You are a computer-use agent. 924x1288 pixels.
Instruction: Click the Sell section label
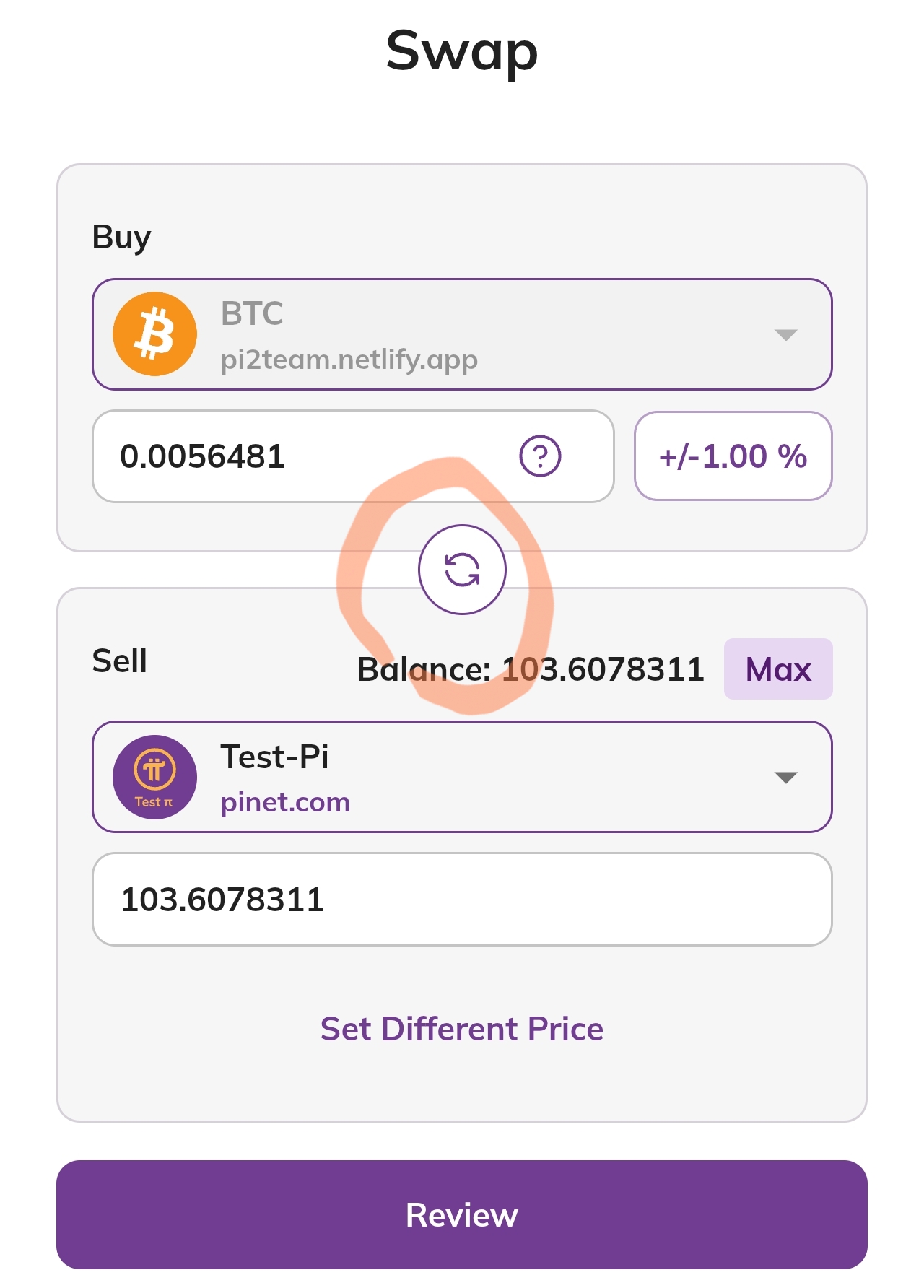pyautogui.click(x=120, y=661)
